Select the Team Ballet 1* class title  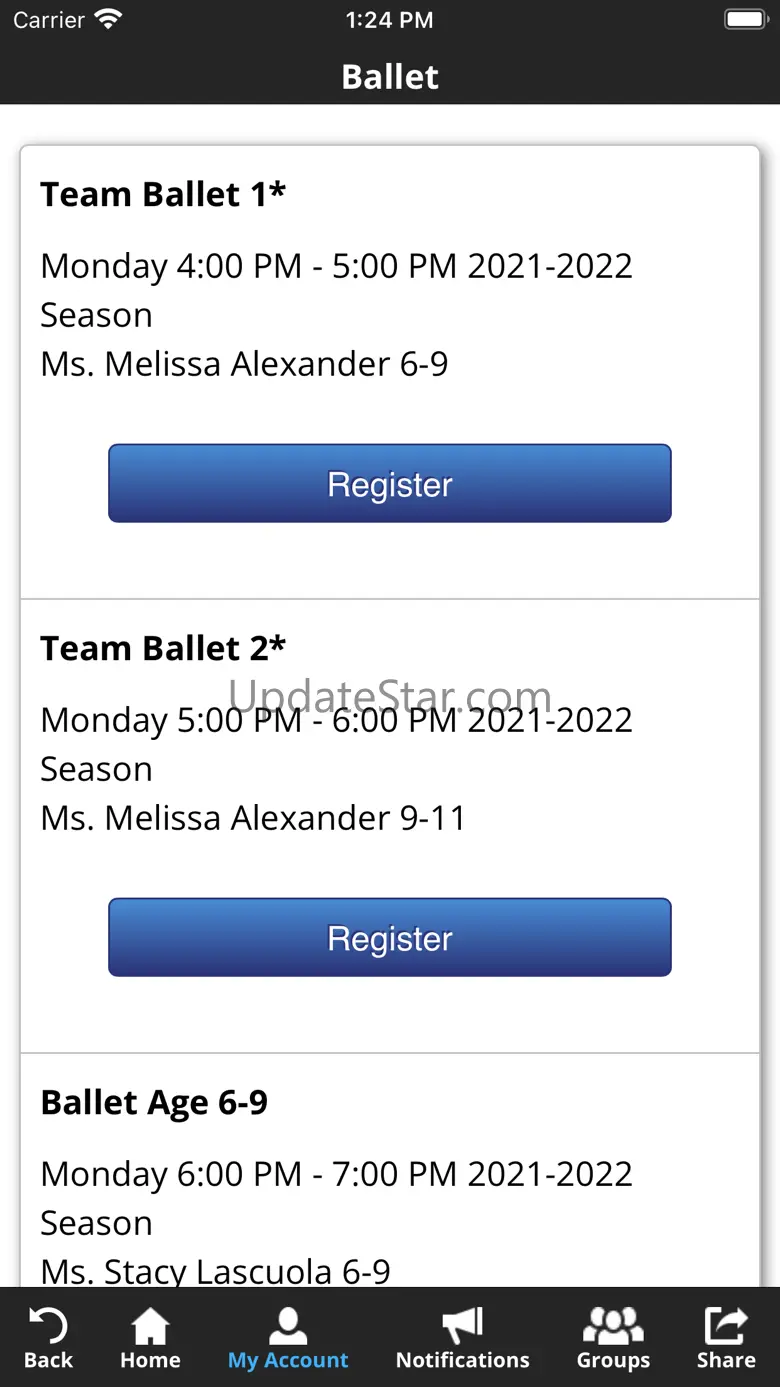coord(163,194)
